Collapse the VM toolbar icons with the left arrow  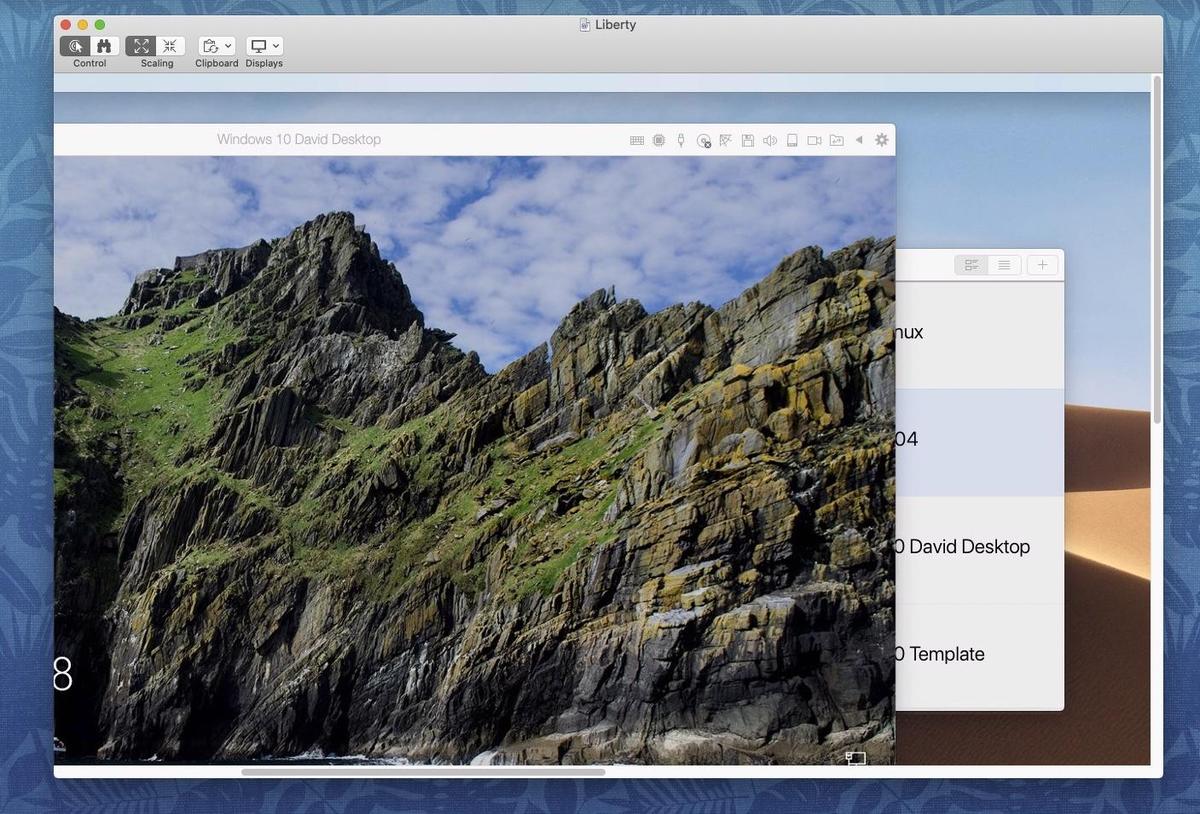click(858, 140)
